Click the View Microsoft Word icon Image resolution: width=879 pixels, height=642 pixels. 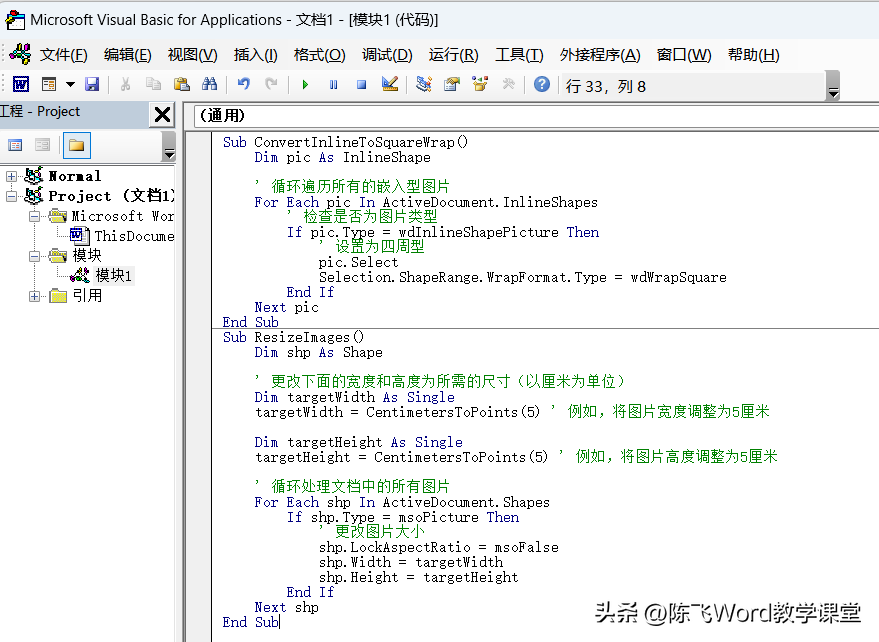click(x=20, y=85)
